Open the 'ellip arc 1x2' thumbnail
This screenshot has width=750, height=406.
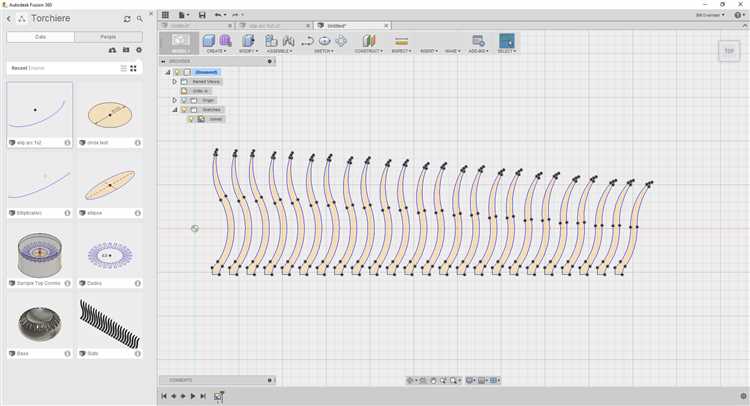40,110
